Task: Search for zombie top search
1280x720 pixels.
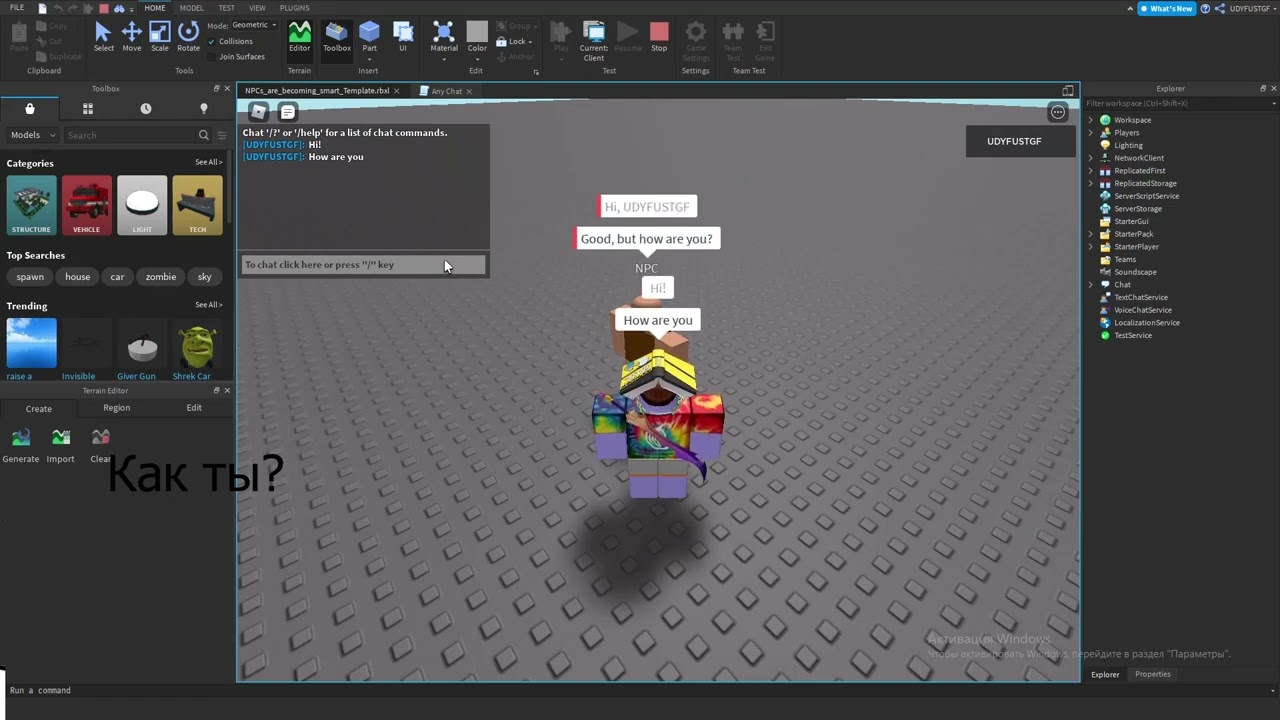Action: (x=161, y=277)
